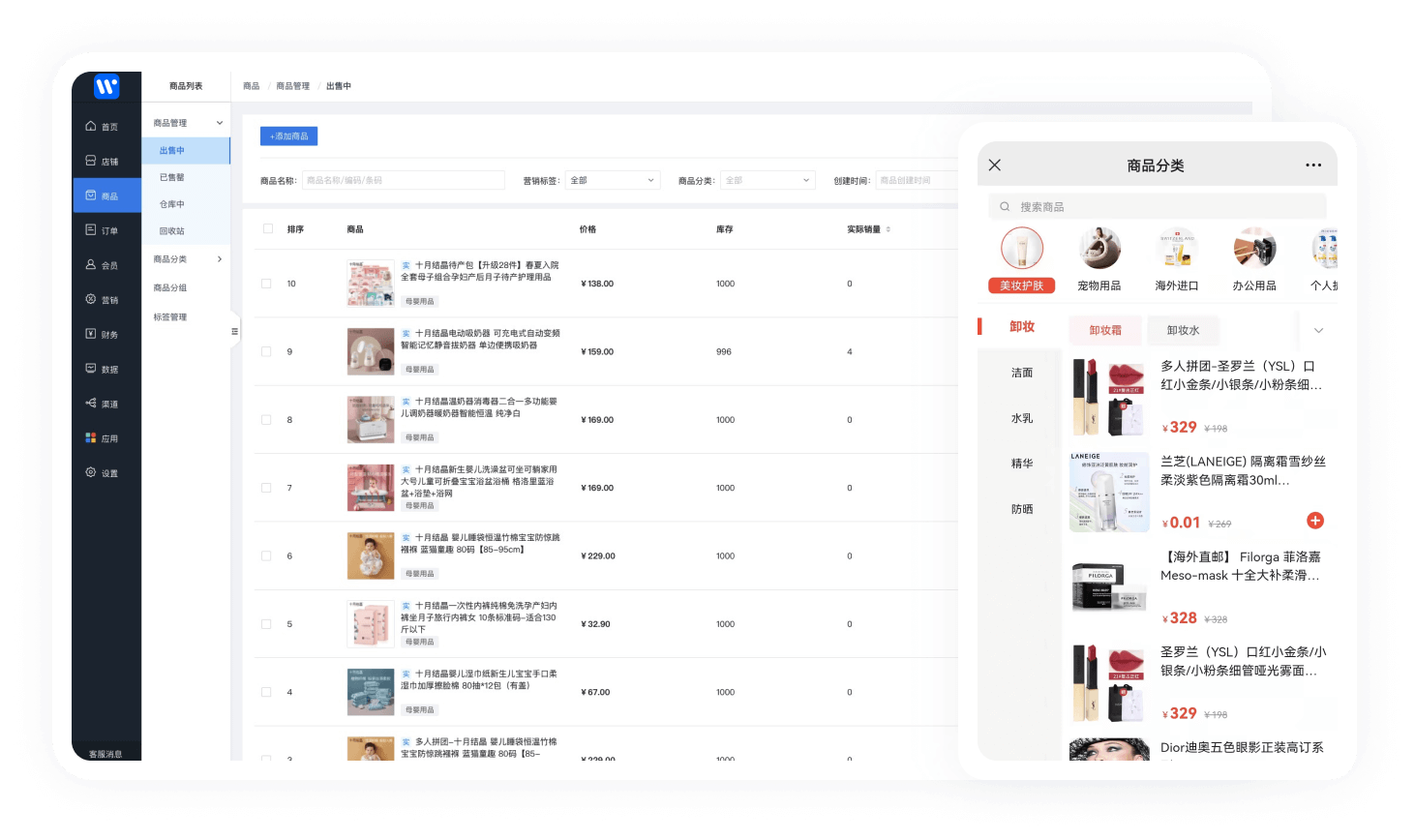
Task: Click the 商品名称 search input field
Action: click(x=403, y=181)
